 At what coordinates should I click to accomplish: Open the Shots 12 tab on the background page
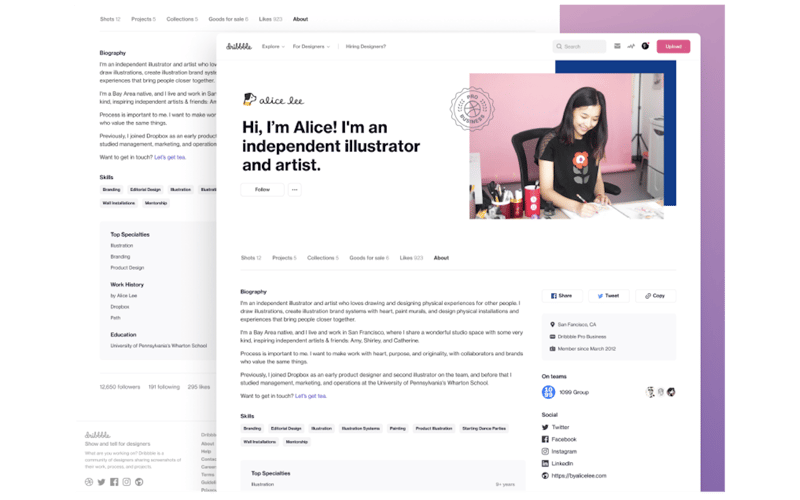pos(110,19)
